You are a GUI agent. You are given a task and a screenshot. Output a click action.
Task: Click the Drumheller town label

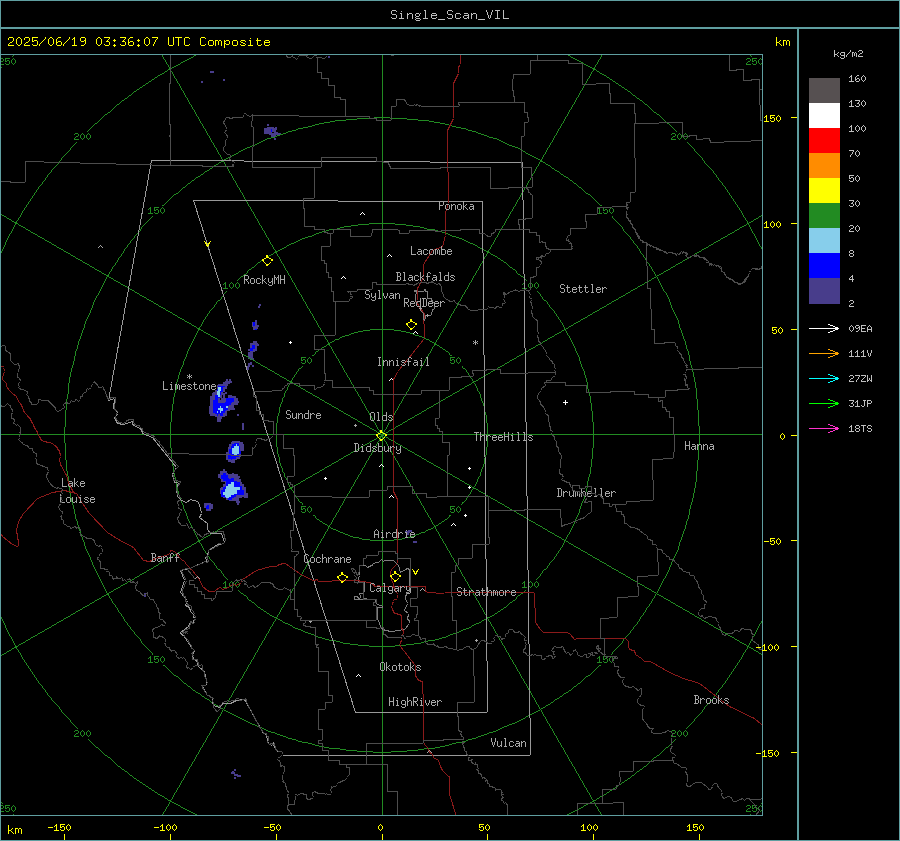(586, 493)
